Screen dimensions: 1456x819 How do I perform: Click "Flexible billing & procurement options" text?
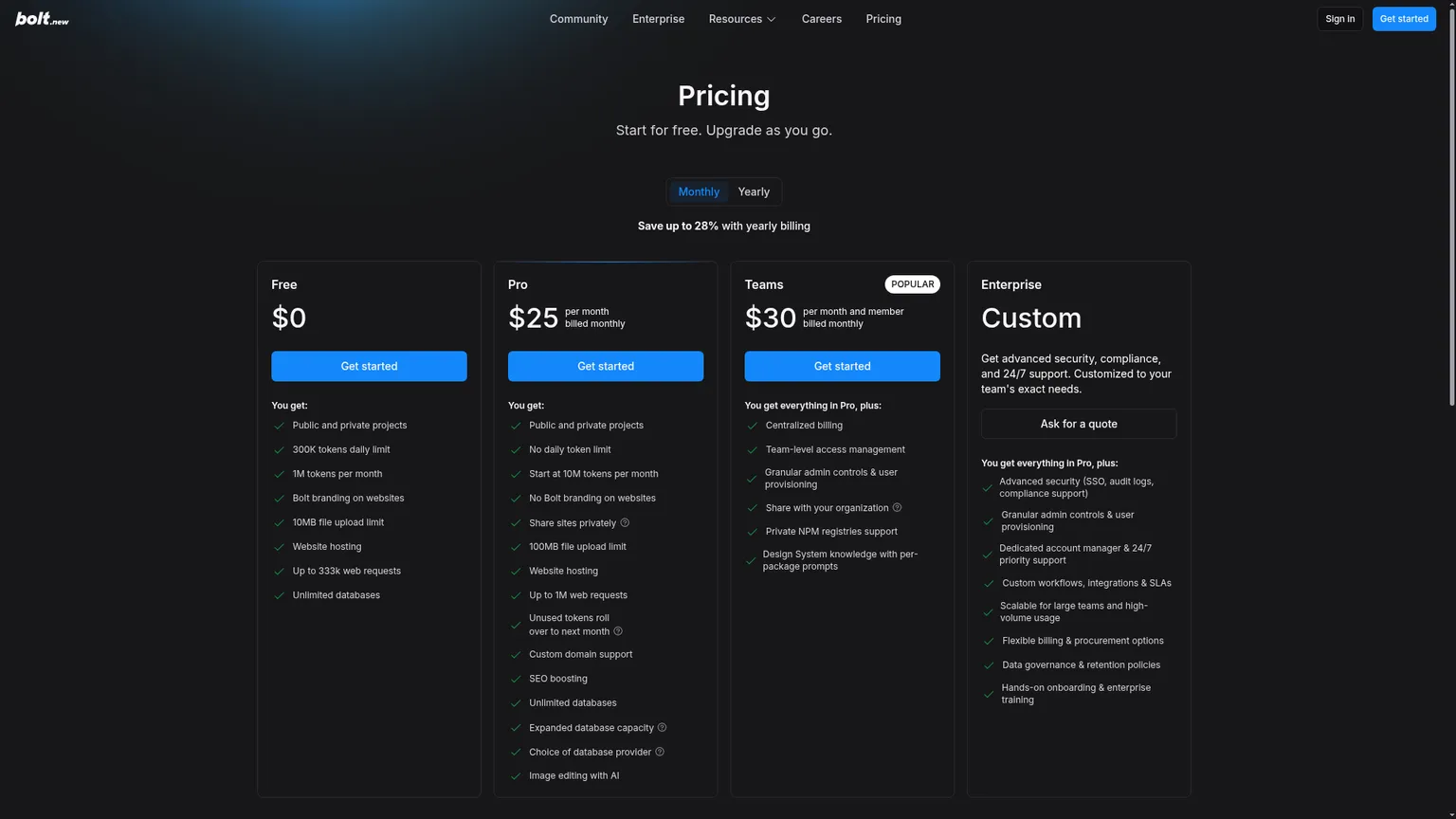click(x=1083, y=641)
